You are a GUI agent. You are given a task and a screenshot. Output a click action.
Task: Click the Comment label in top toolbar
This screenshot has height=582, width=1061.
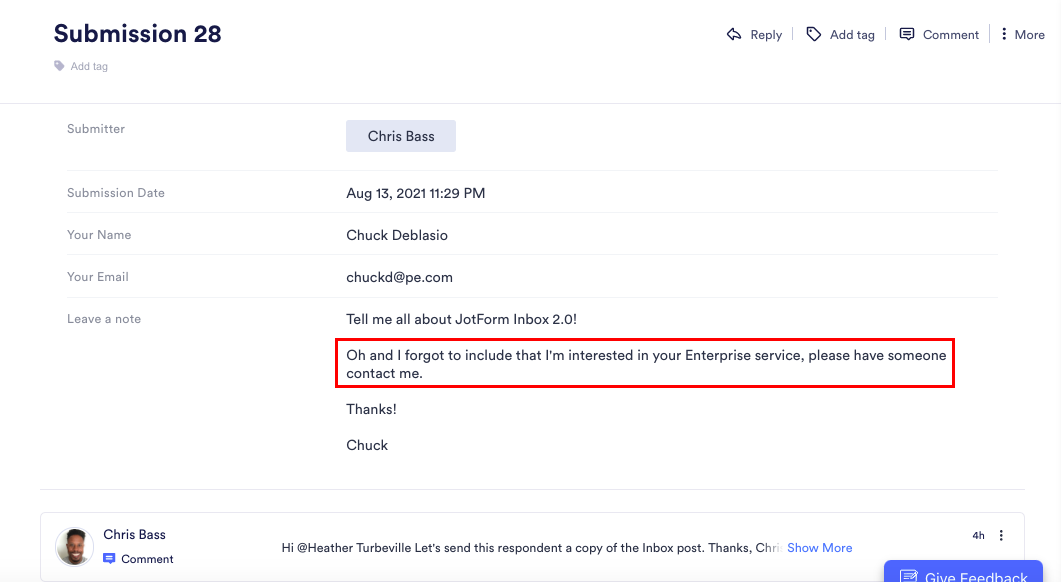(x=951, y=35)
